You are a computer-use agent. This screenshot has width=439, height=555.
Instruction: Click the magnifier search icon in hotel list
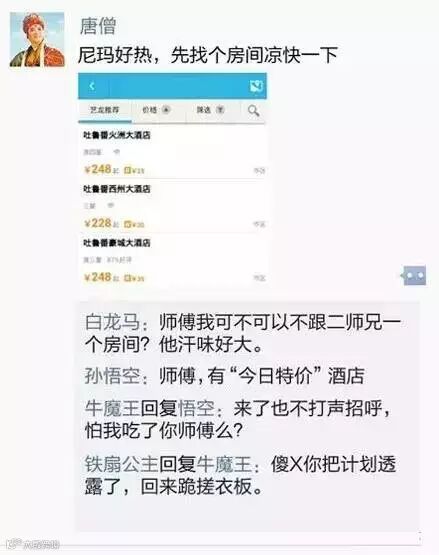(253, 111)
